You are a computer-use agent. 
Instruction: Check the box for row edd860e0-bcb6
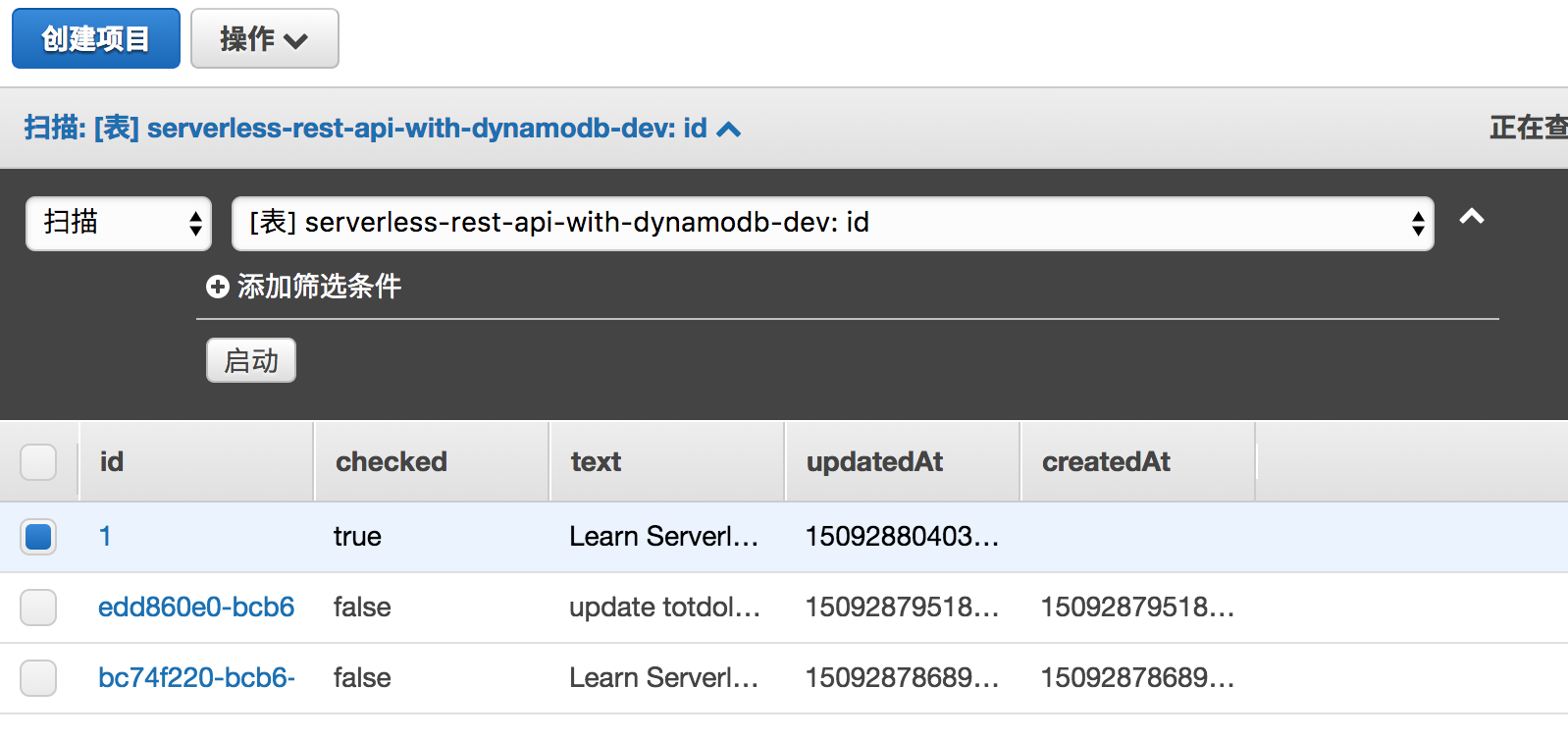[x=38, y=608]
